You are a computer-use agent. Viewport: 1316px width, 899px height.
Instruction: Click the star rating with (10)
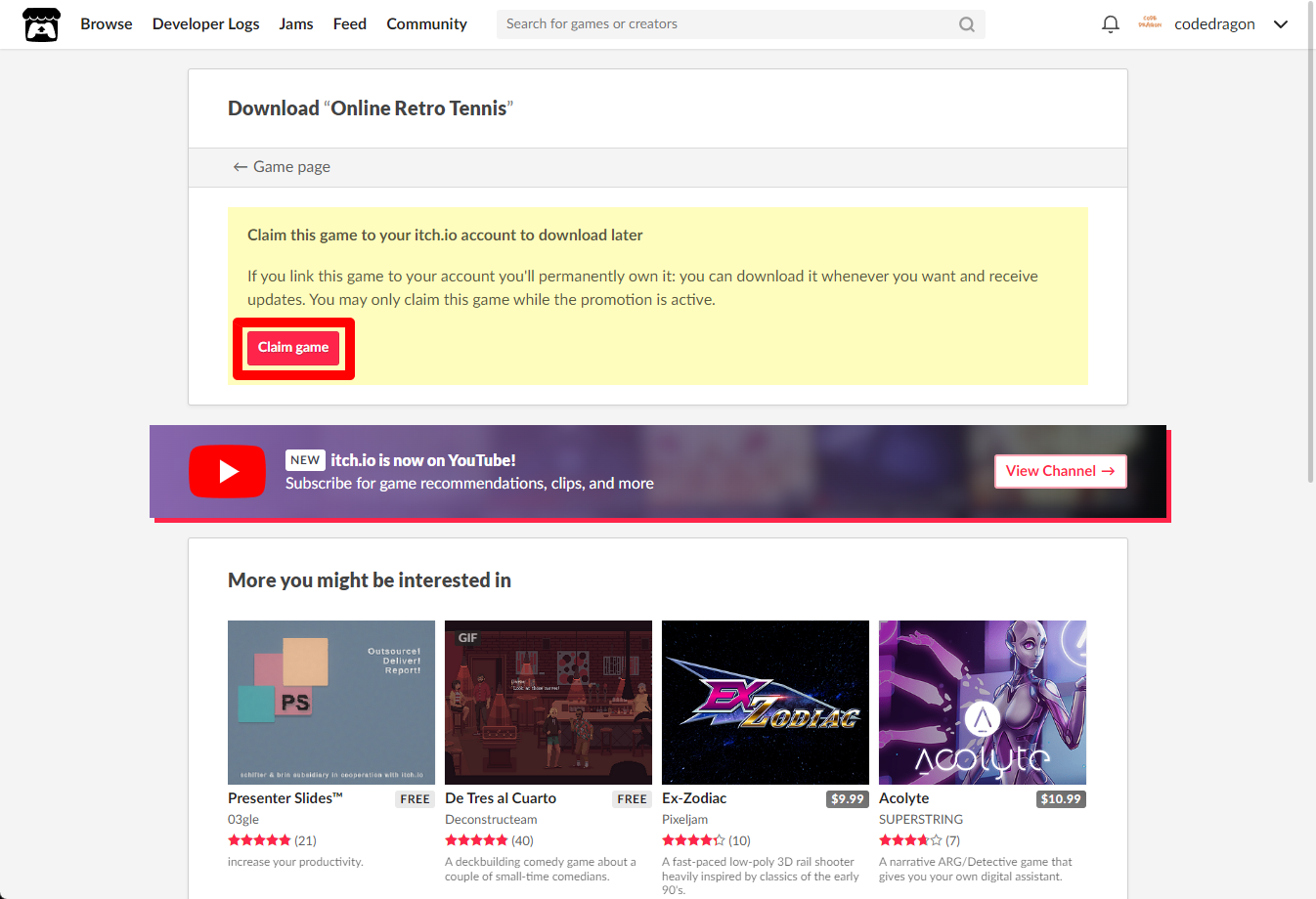[x=706, y=840]
